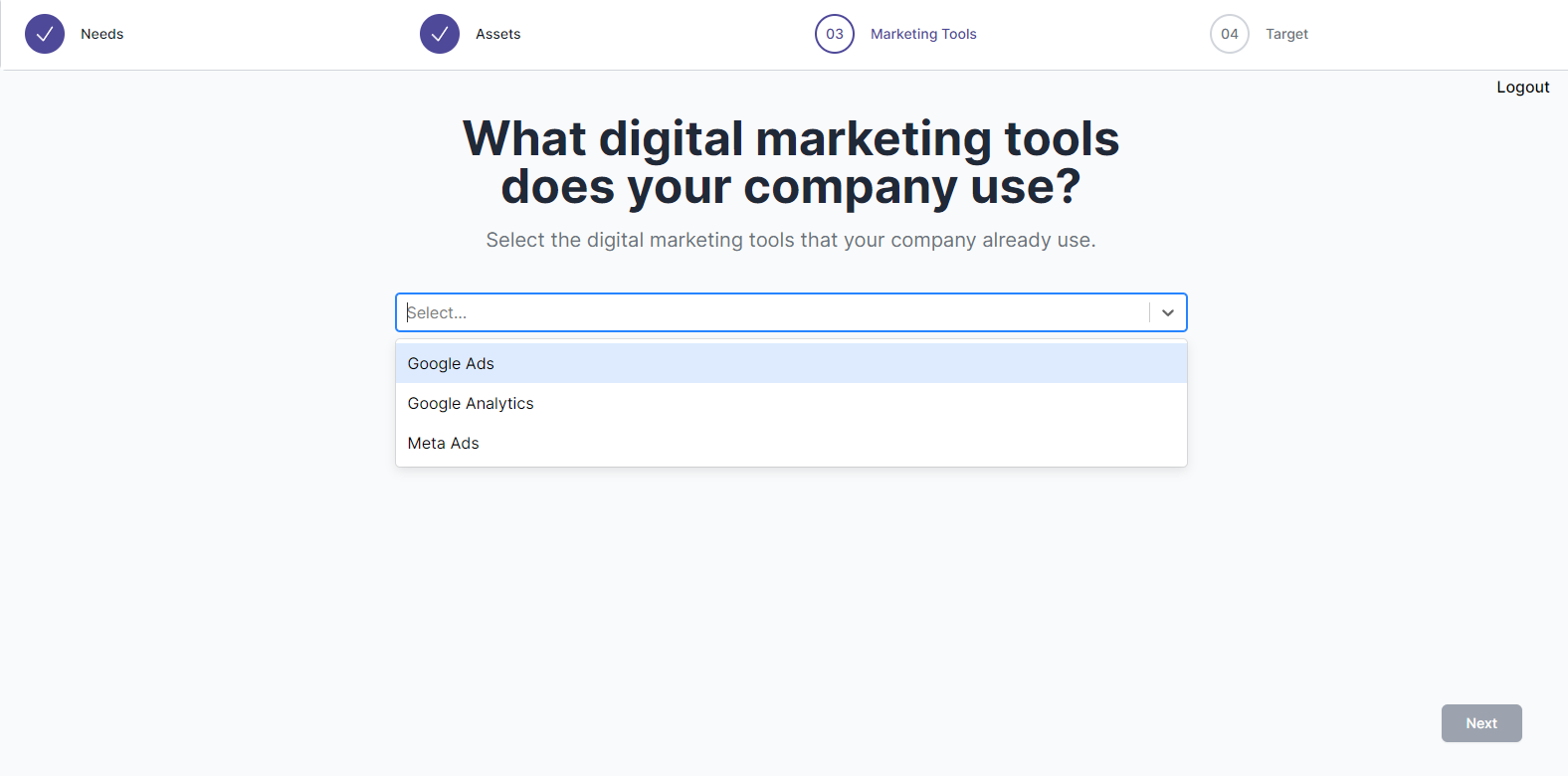Click the subtitle text below the heading
1568x776 pixels.
(x=791, y=241)
